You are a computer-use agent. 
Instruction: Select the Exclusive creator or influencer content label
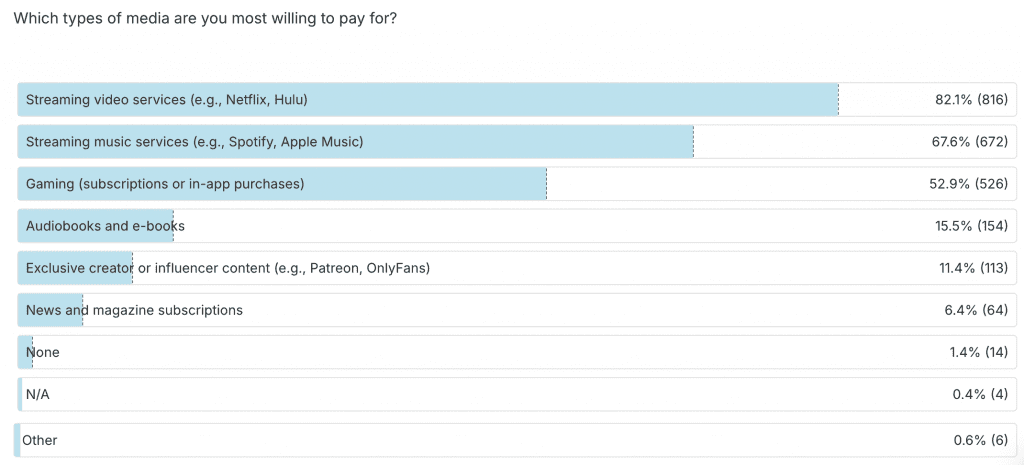pos(227,268)
